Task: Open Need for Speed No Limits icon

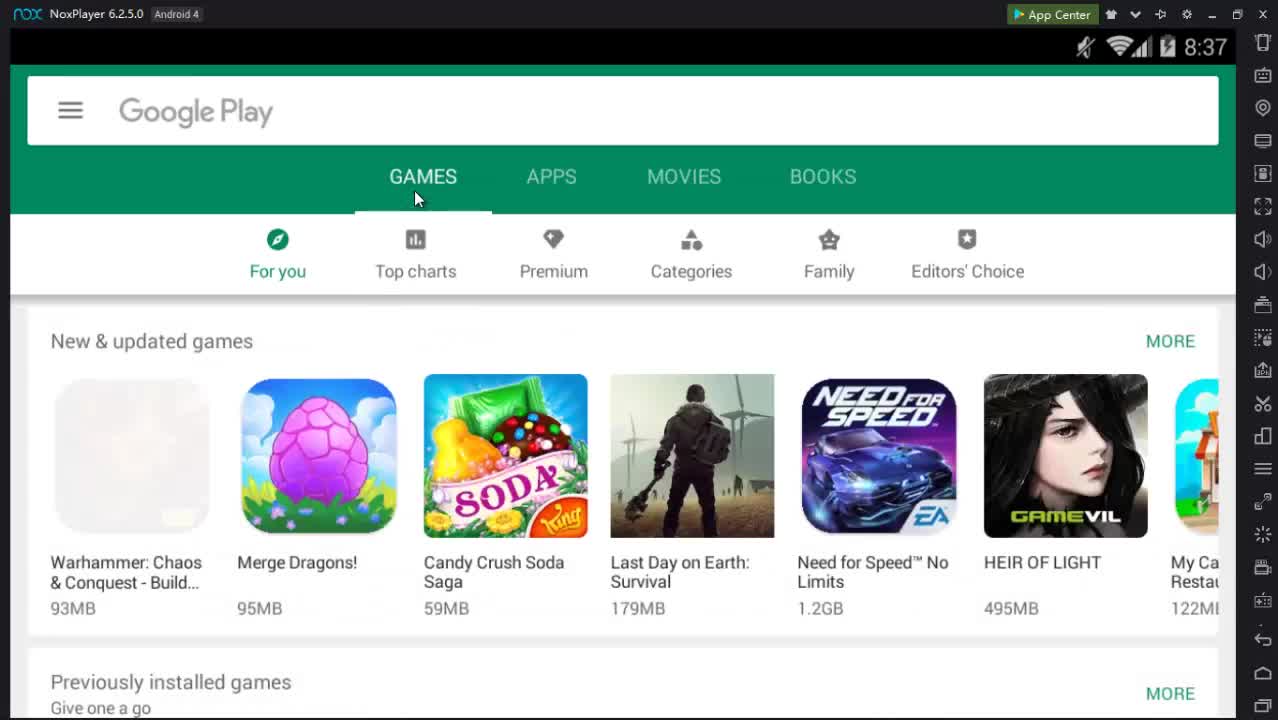Action: pyautogui.click(x=879, y=456)
